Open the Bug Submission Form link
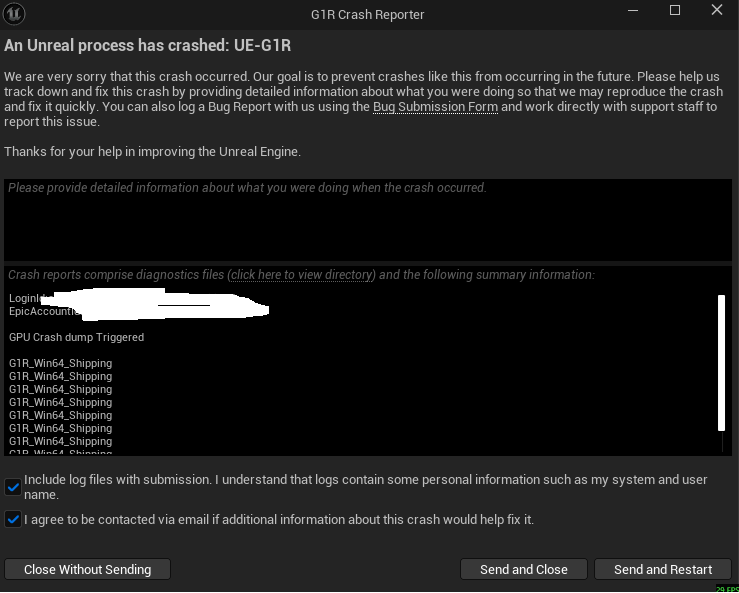This screenshot has height=593, width=739. pos(435,107)
